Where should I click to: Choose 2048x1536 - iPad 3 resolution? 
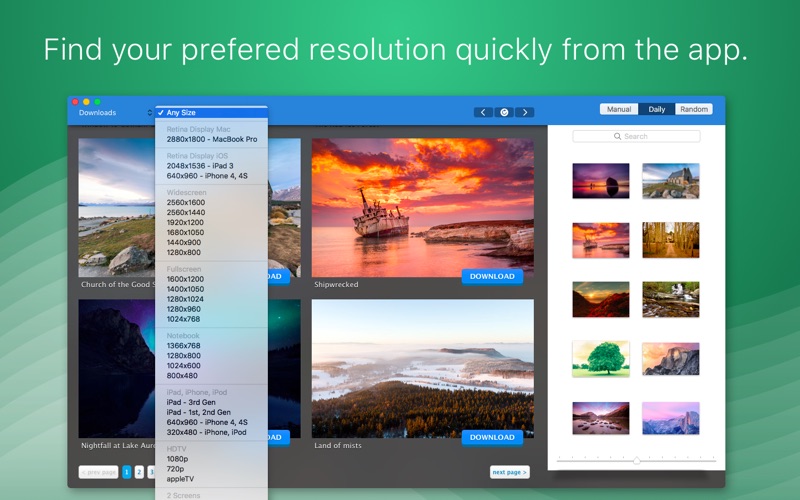211,166
